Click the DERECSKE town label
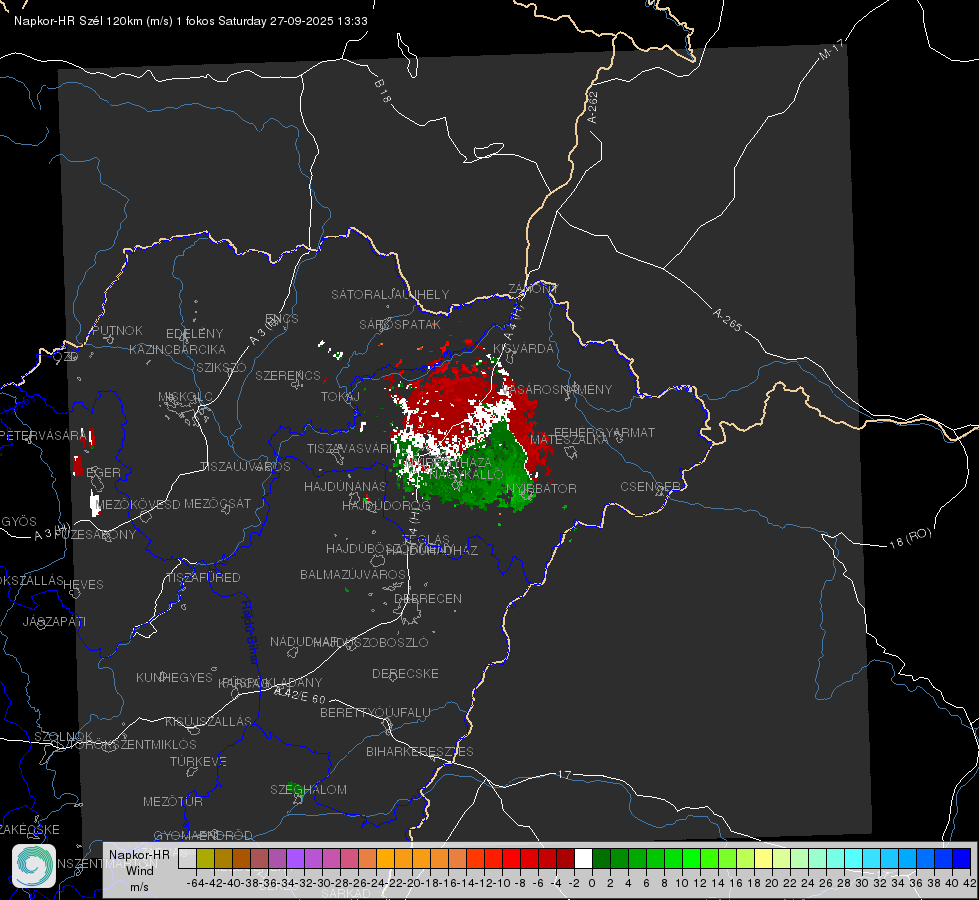Image resolution: width=979 pixels, height=900 pixels. 405,674
